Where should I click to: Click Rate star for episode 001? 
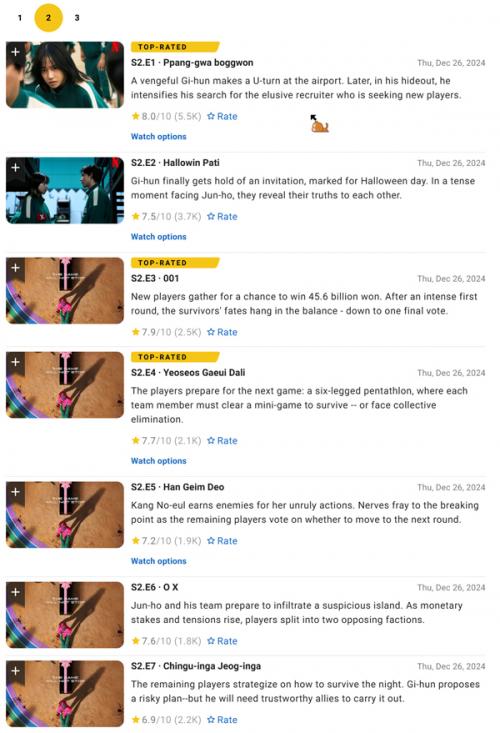[x=222, y=332]
